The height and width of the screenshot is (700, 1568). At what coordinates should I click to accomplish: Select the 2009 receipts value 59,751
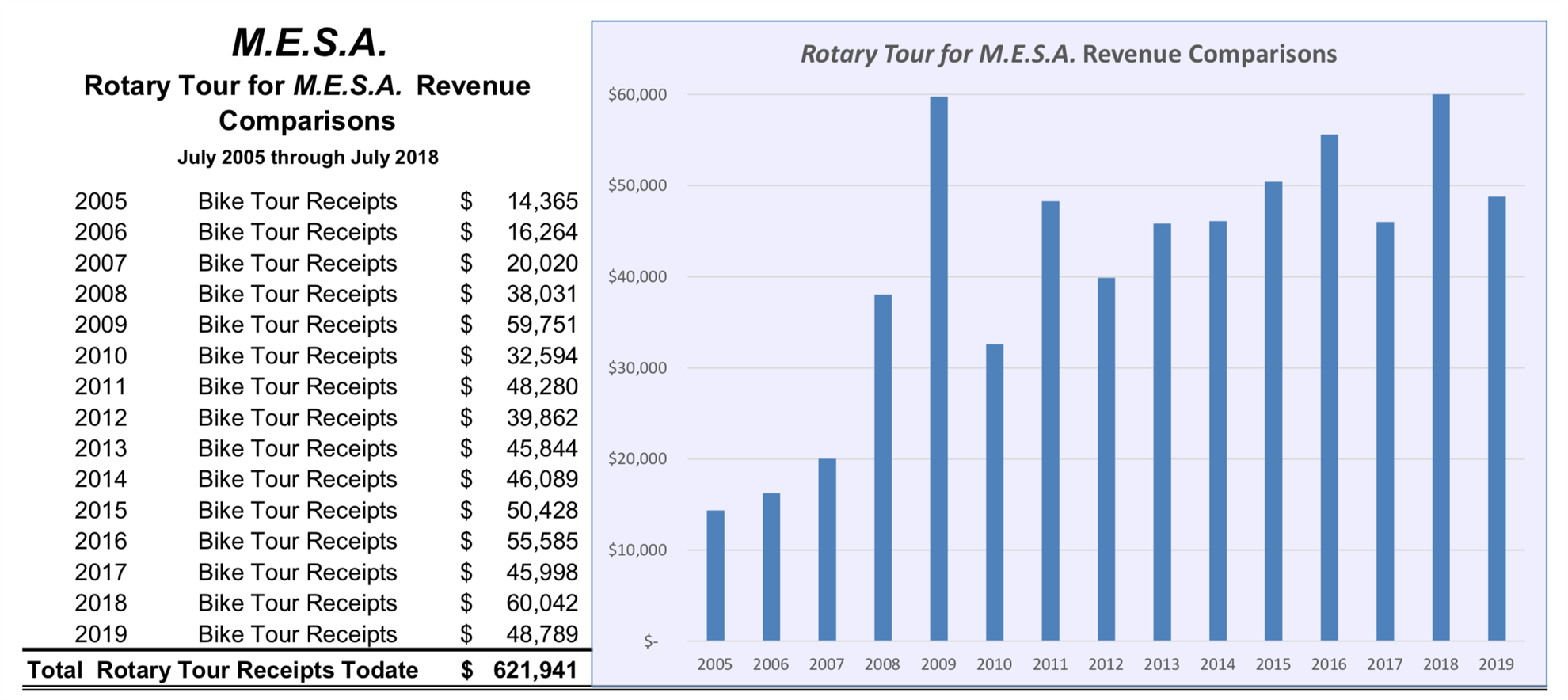click(542, 325)
